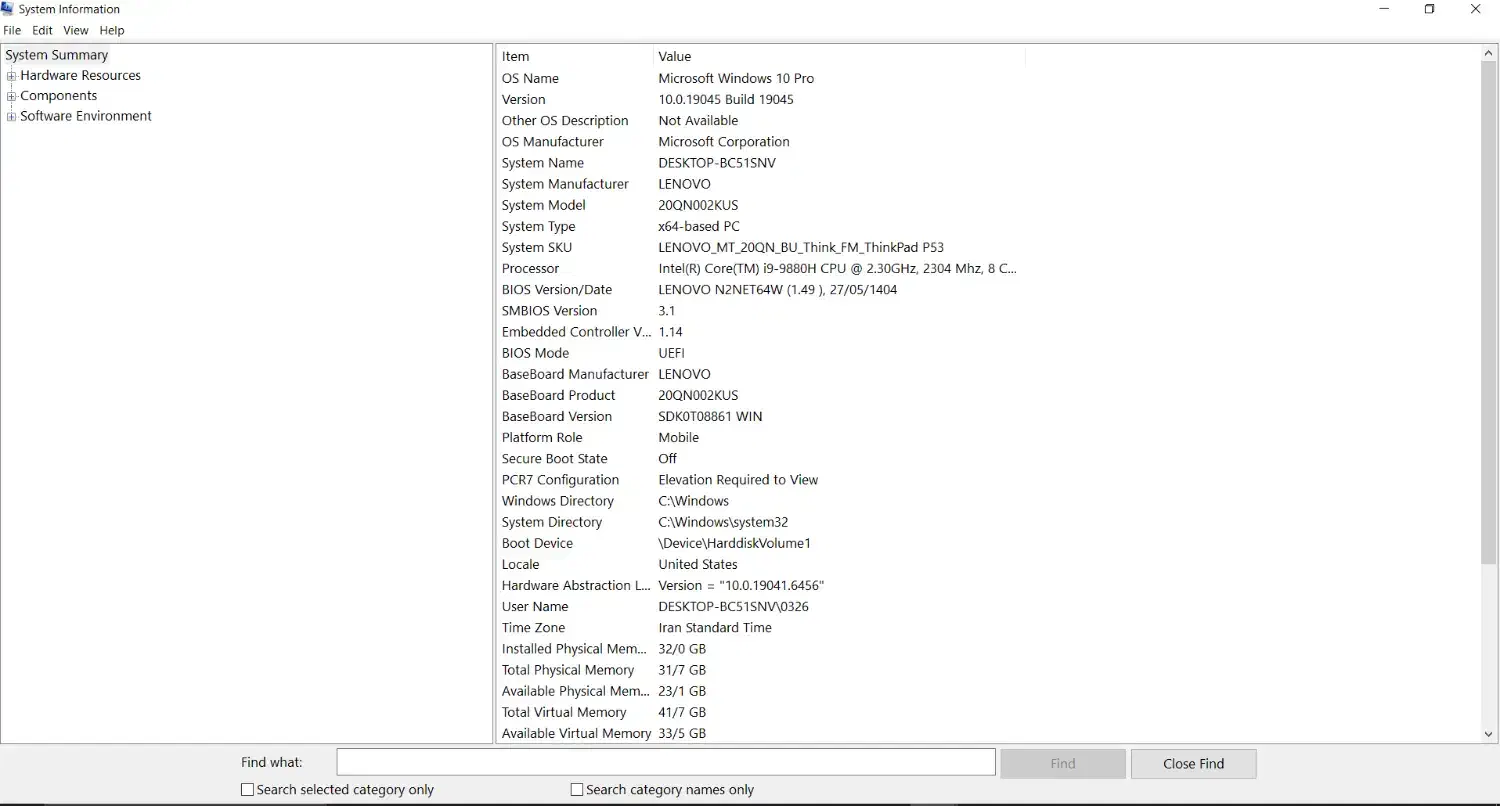
Task: Click the Other OS Description row label
Action: [x=565, y=121]
